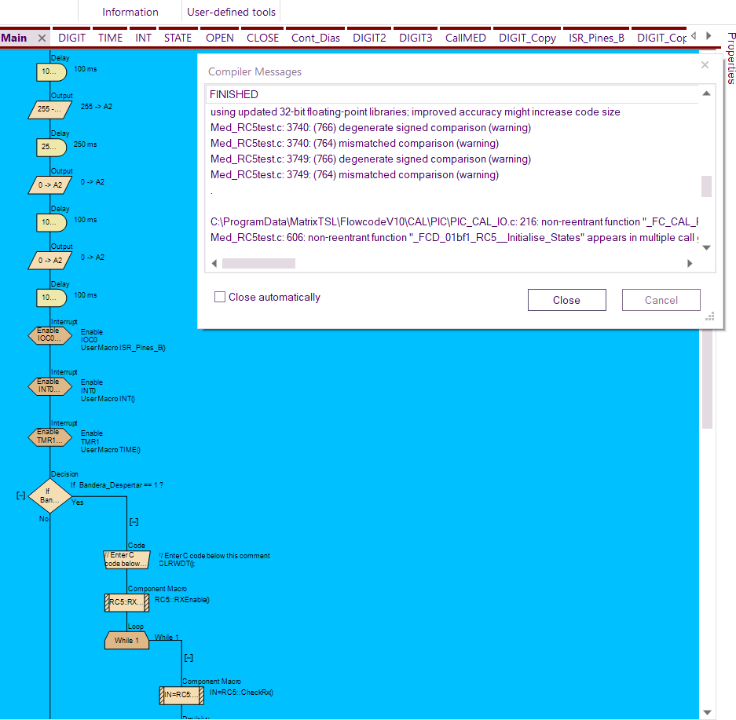Image resolution: width=736 pixels, height=720 pixels.
Task: Switch to the INT tab
Action: coord(143,38)
